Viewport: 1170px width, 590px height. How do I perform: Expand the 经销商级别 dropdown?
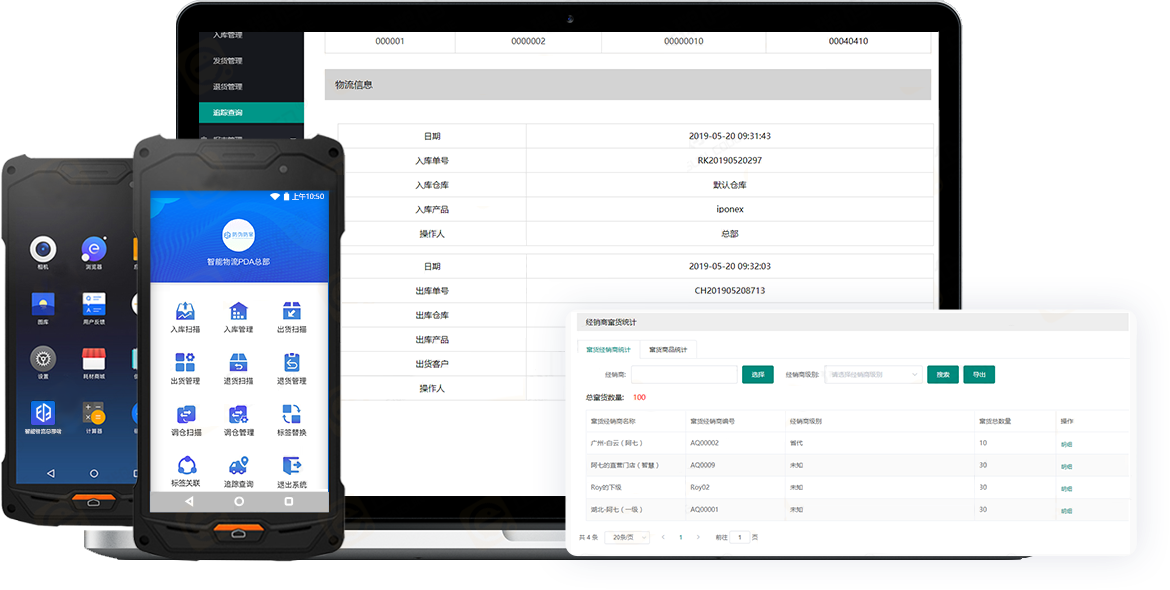click(x=872, y=375)
